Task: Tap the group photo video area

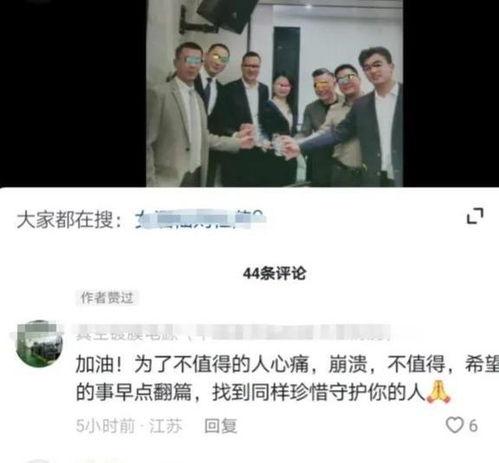Action: (274, 93)
